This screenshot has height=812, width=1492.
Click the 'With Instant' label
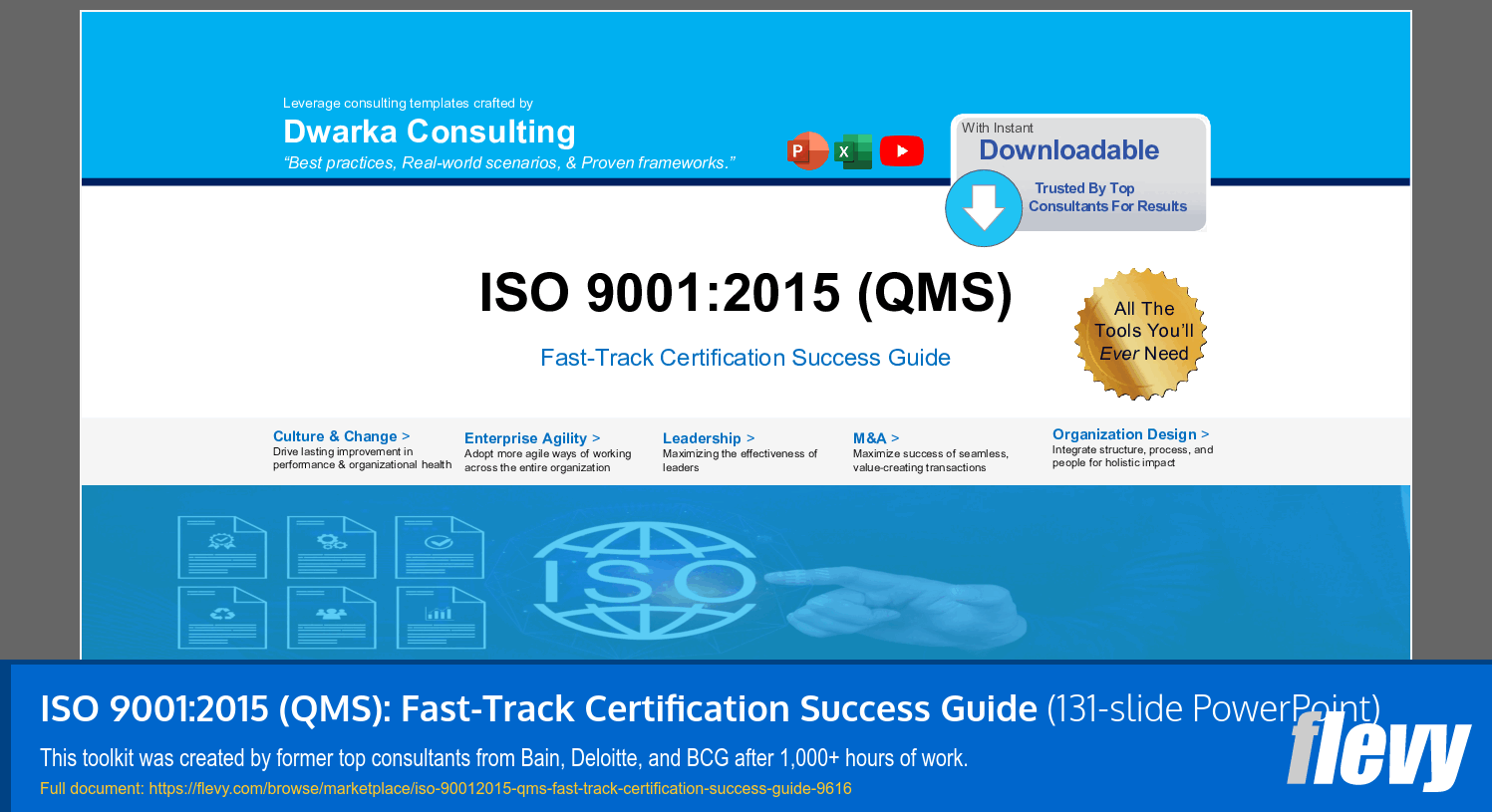coord(997,128)
